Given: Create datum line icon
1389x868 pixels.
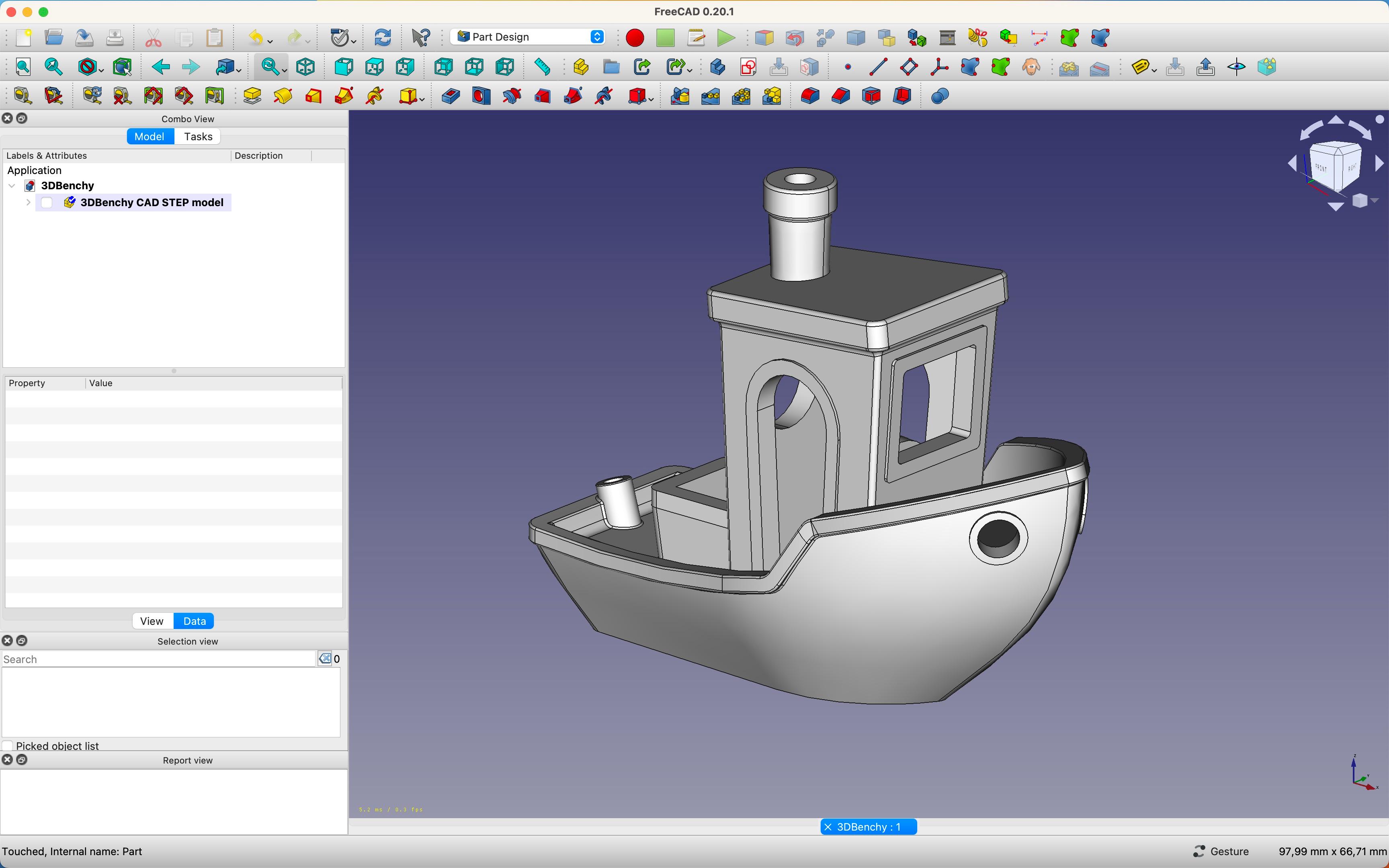Looking at the screenshot, I should pos(878,67).
